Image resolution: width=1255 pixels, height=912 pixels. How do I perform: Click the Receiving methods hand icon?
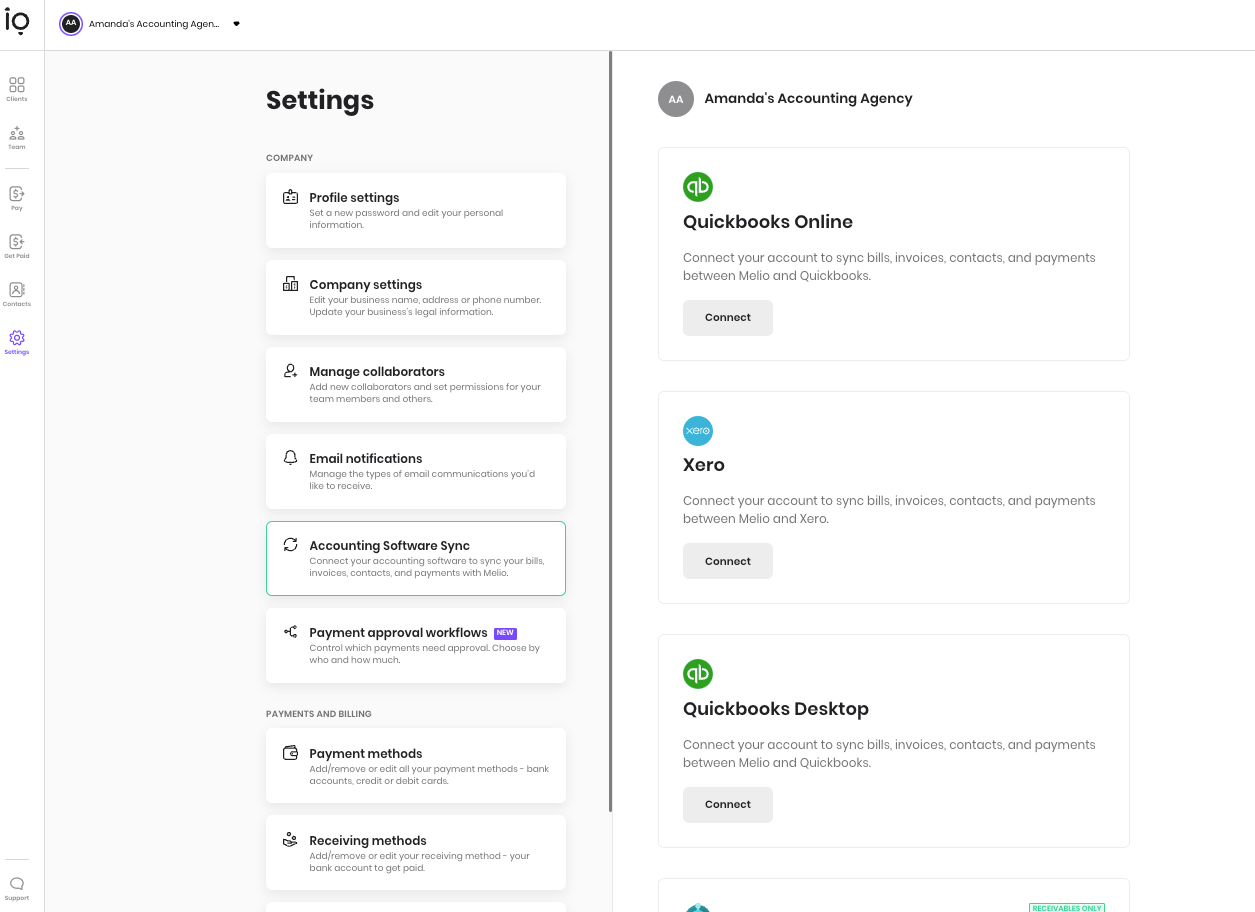pos(290,840)
